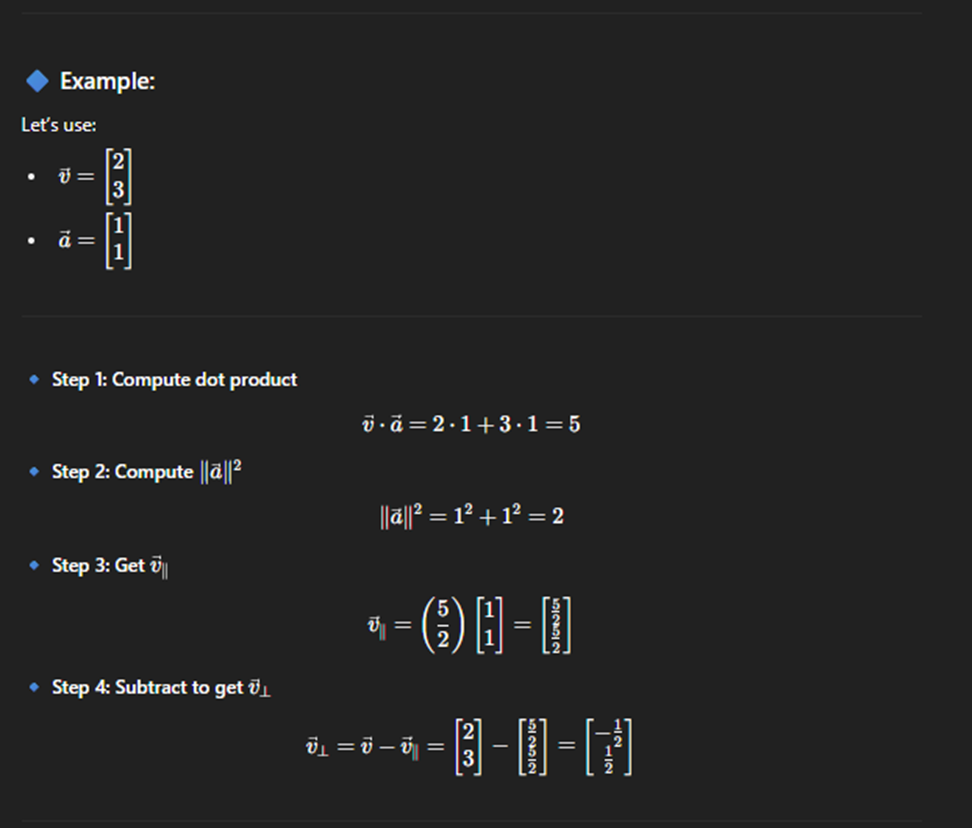
Task: Click the vector v definition with entries 2, 3
Action: [x=95, y=177]
